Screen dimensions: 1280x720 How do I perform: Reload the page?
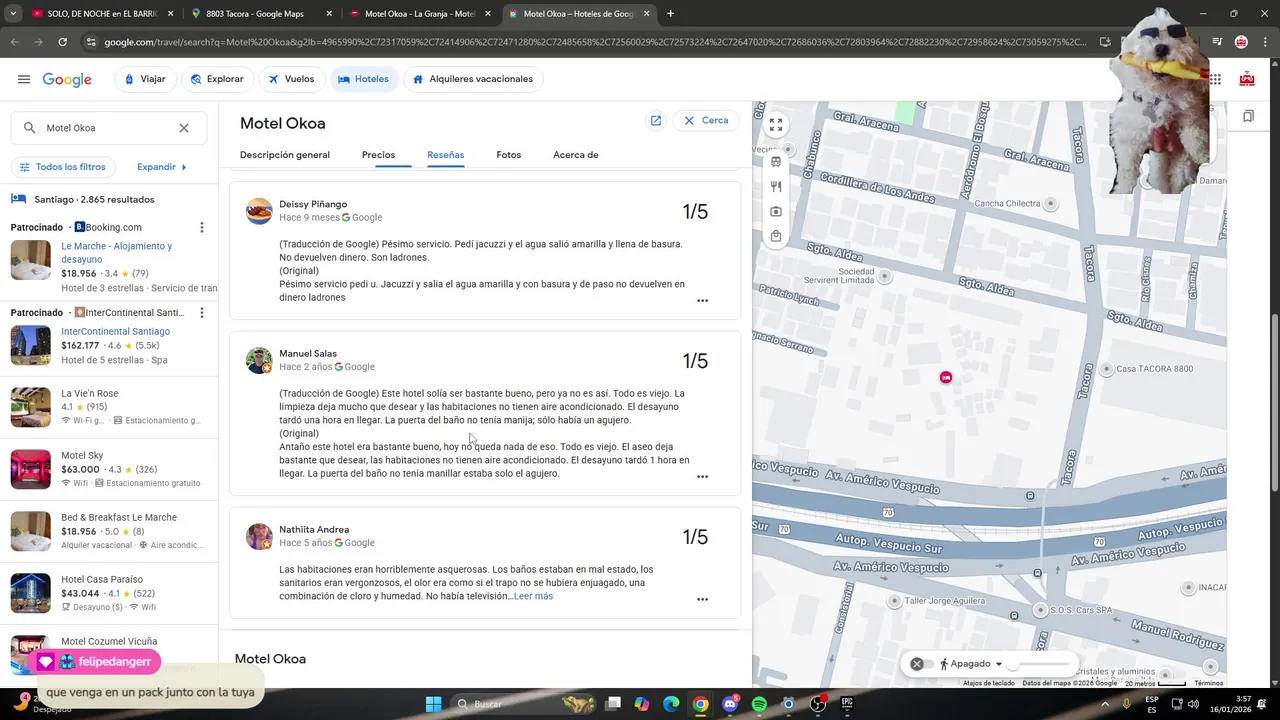[62, 42]
